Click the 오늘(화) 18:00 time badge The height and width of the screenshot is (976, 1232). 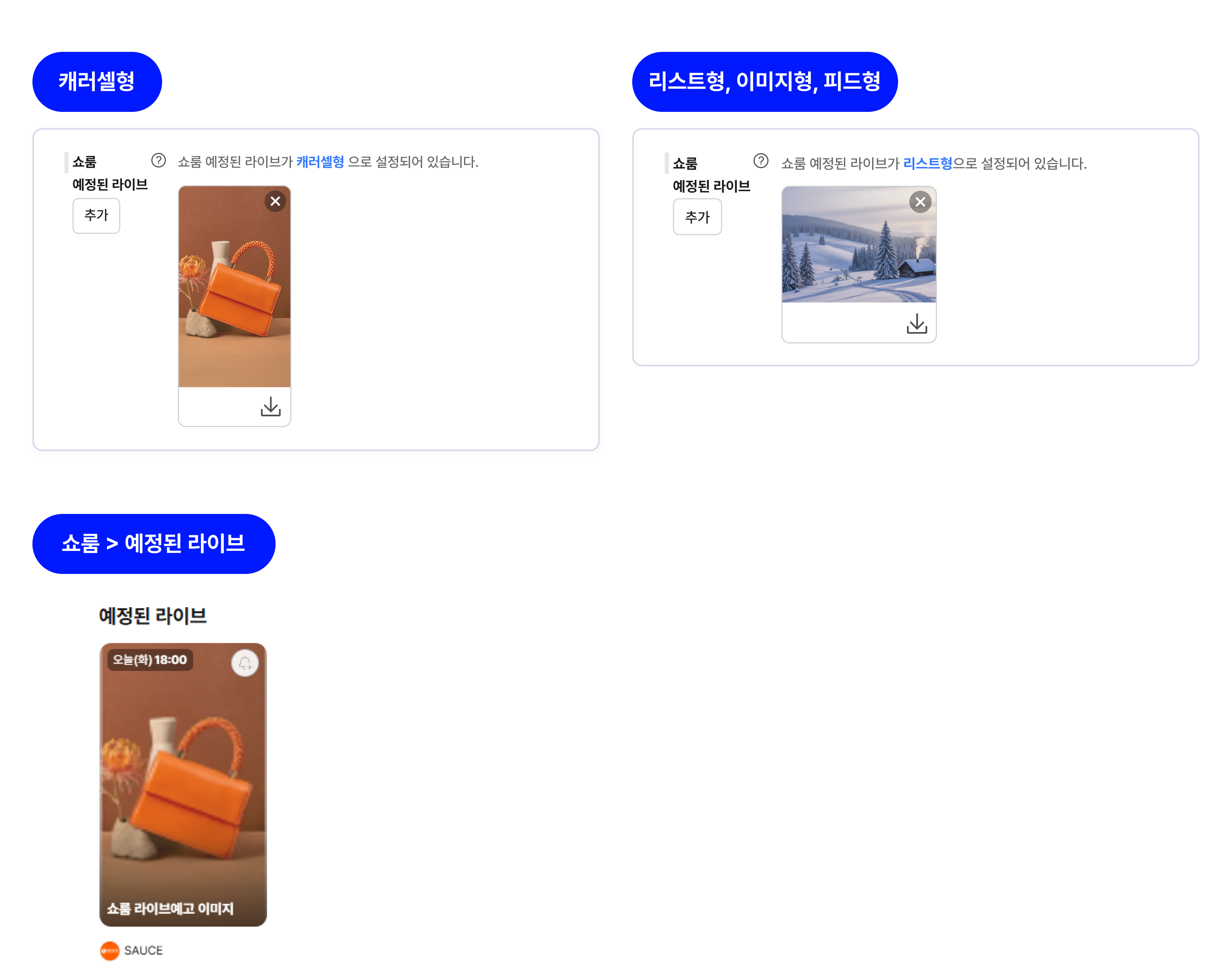(150, 660)
